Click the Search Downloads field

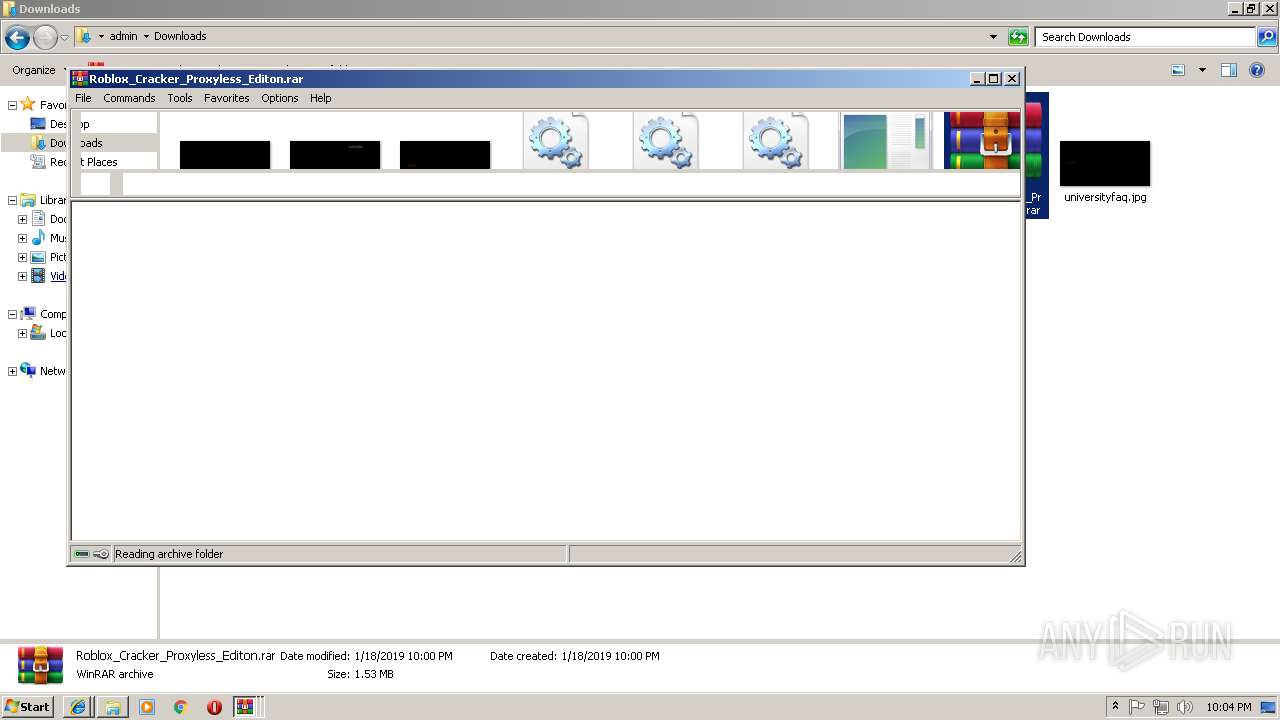1146,37
